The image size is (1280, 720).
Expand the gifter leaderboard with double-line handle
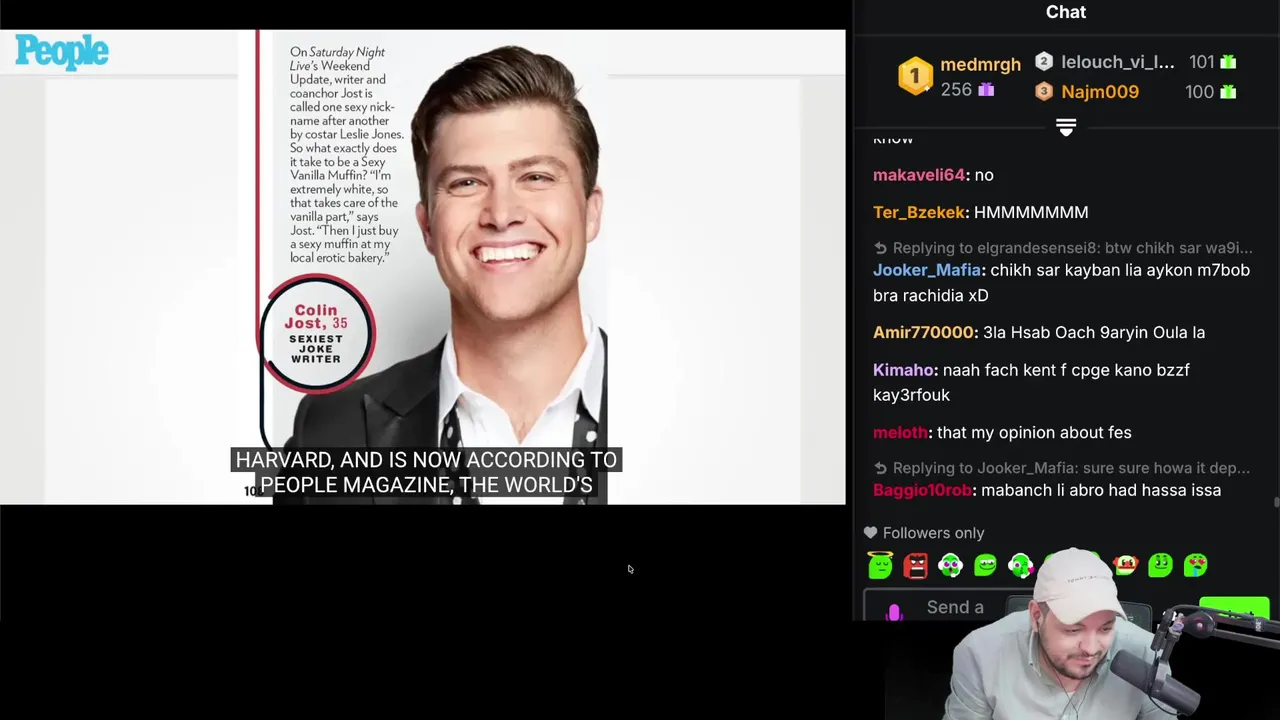[1066, 127]
